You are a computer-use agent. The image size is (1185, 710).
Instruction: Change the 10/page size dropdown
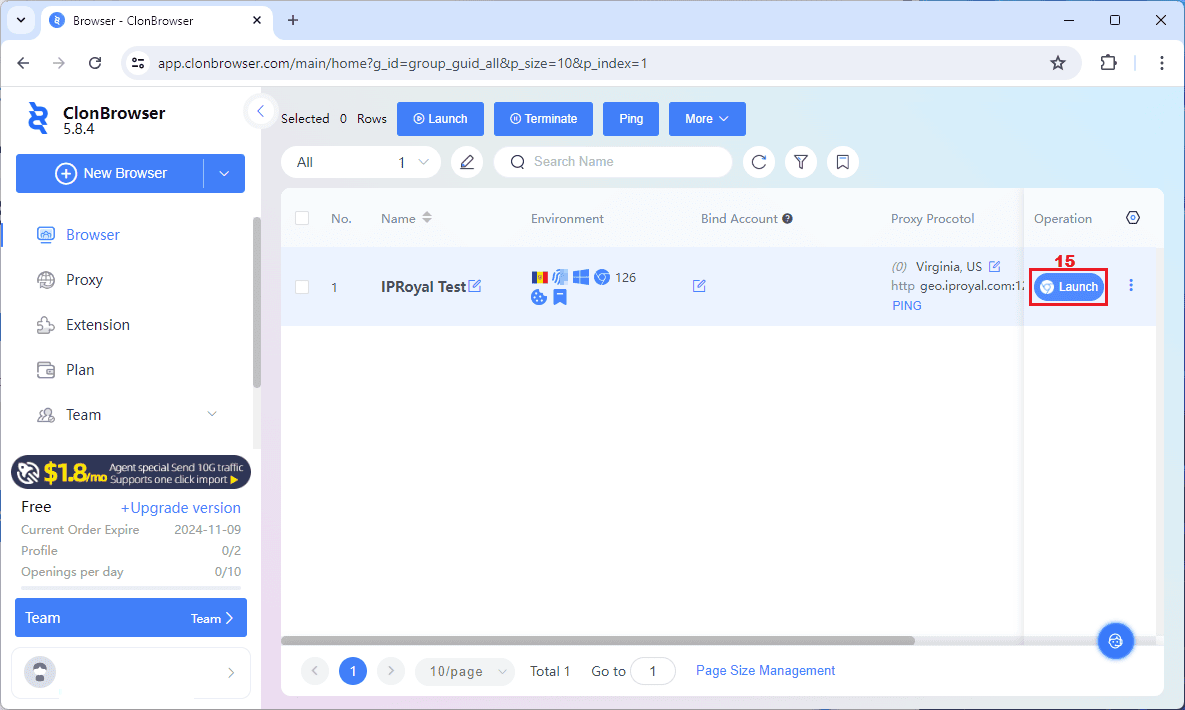(x=465, y=671)
